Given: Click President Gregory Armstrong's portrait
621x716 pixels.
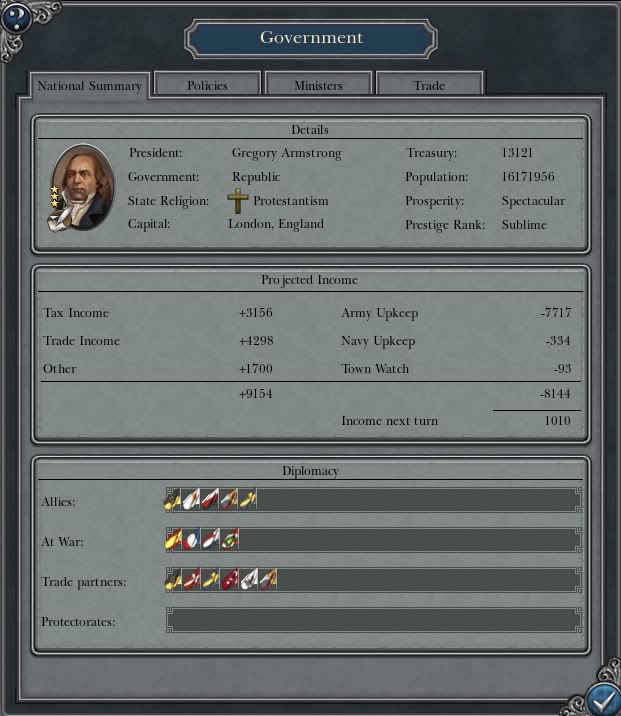Looking at the screenshot, I should (82, 187).
